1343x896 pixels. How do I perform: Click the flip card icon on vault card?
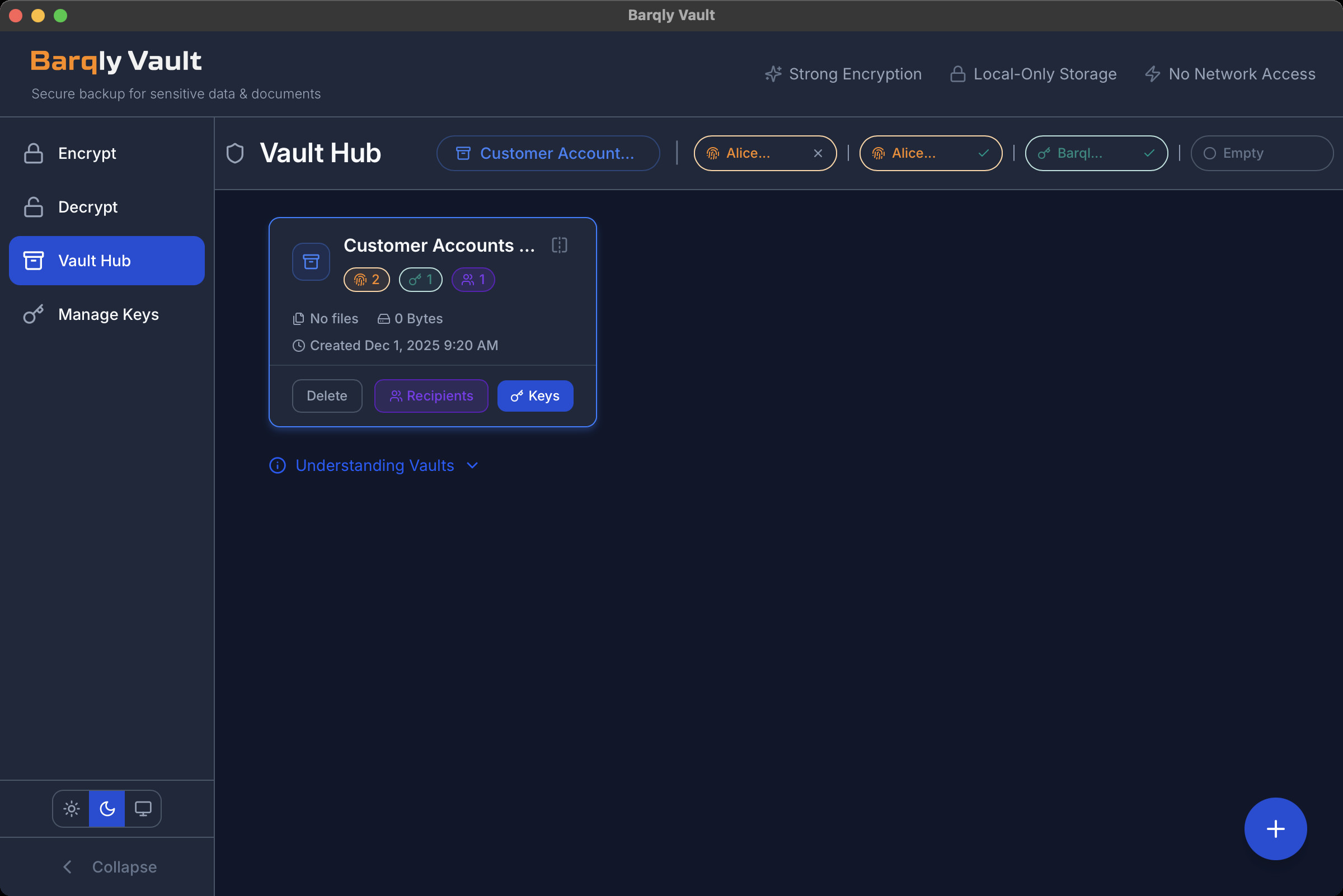559,245
